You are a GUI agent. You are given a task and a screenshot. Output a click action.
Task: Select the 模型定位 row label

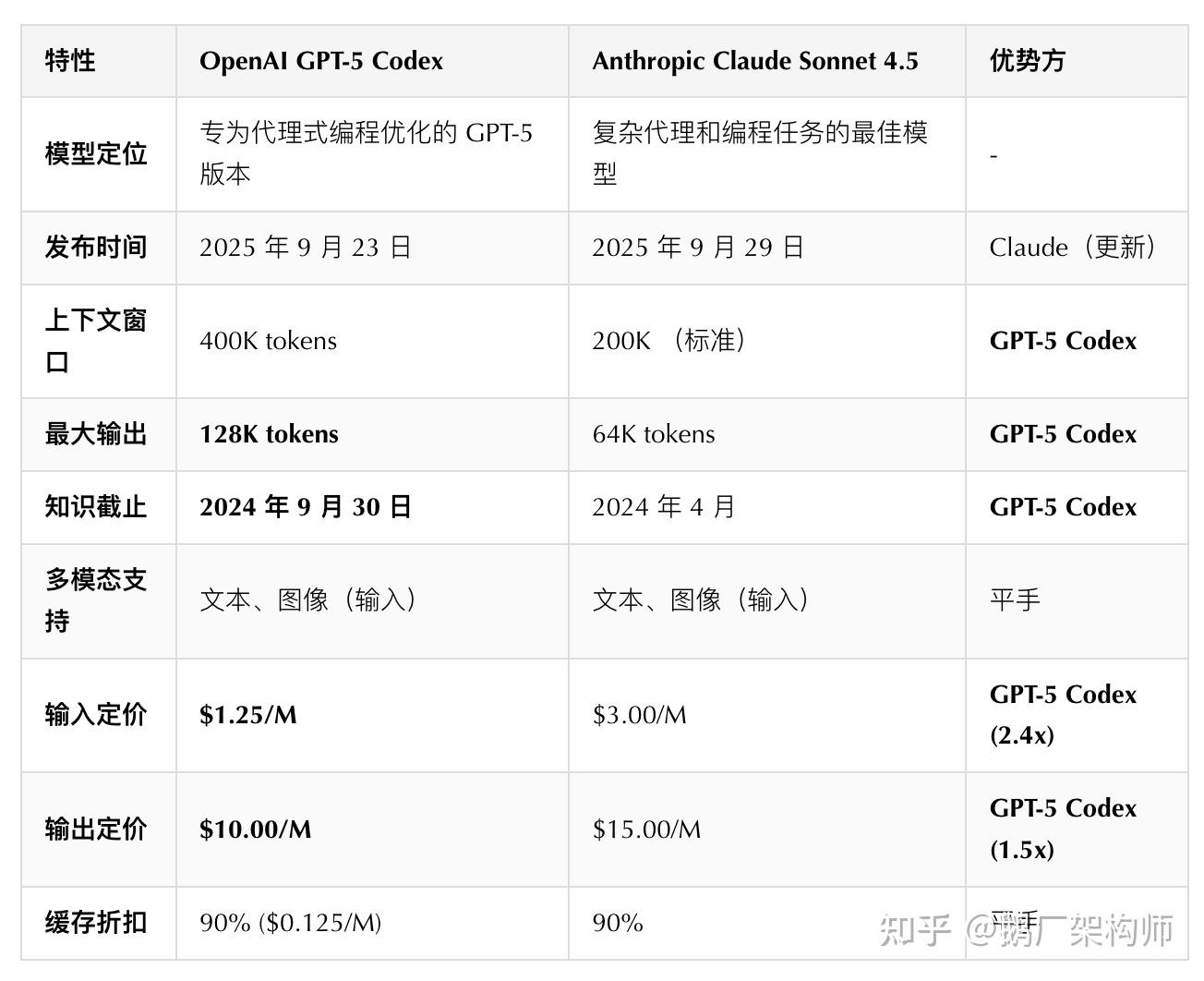96,153
